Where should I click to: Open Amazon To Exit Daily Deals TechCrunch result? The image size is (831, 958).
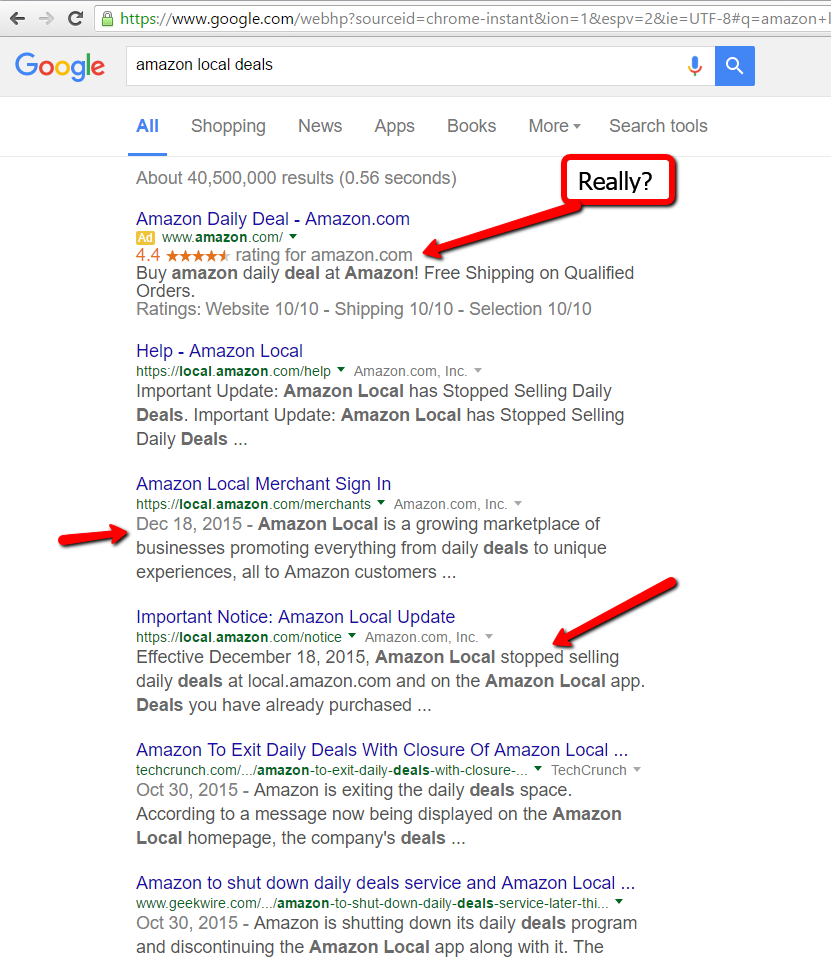tap(382, 750)
